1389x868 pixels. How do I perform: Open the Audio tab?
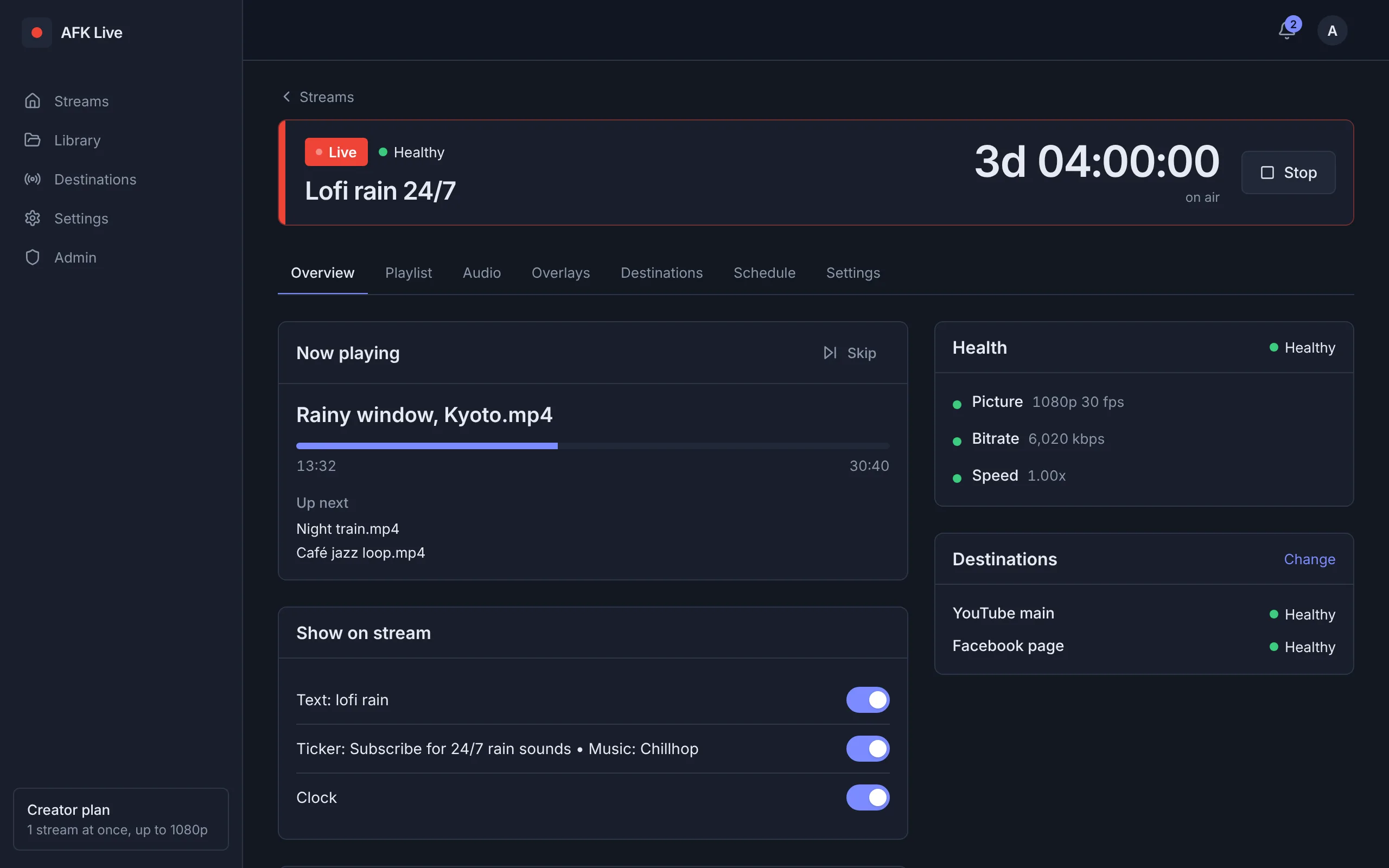(482, 273)
